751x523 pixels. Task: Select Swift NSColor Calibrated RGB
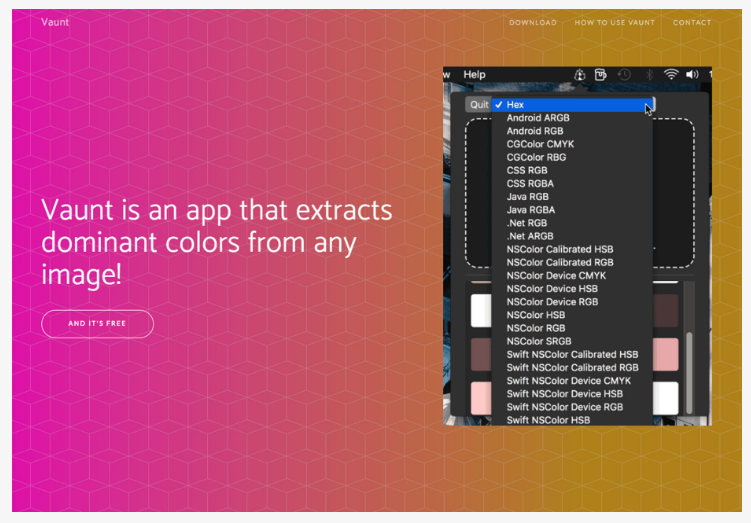pos(572,368)
